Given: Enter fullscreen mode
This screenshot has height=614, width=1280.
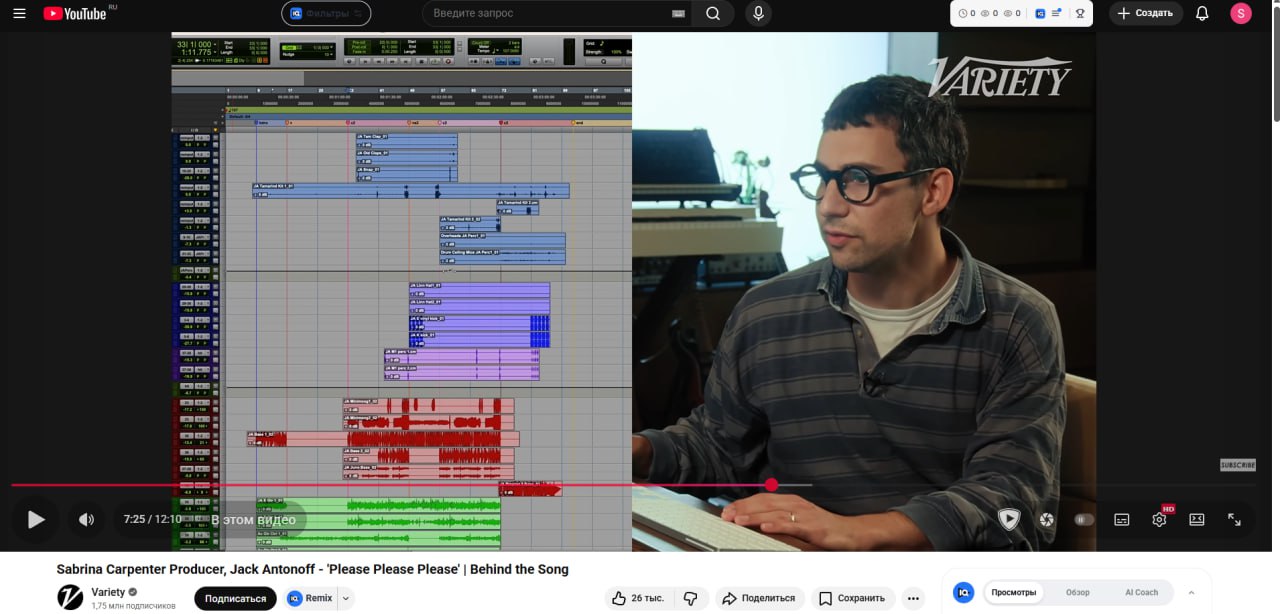Looking at the screenshot, I should point(1234,519).
